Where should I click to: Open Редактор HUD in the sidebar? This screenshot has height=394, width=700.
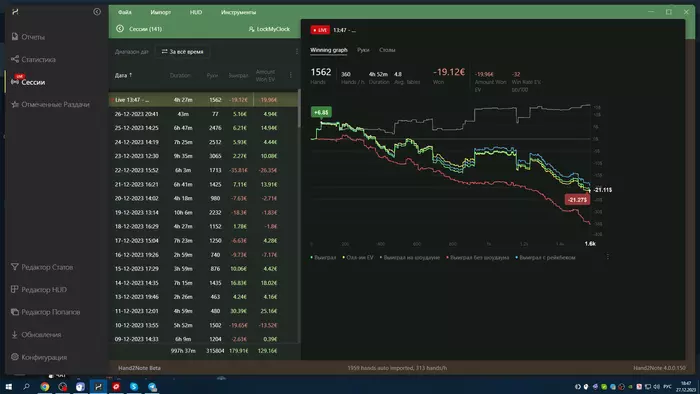pos(39,290)
